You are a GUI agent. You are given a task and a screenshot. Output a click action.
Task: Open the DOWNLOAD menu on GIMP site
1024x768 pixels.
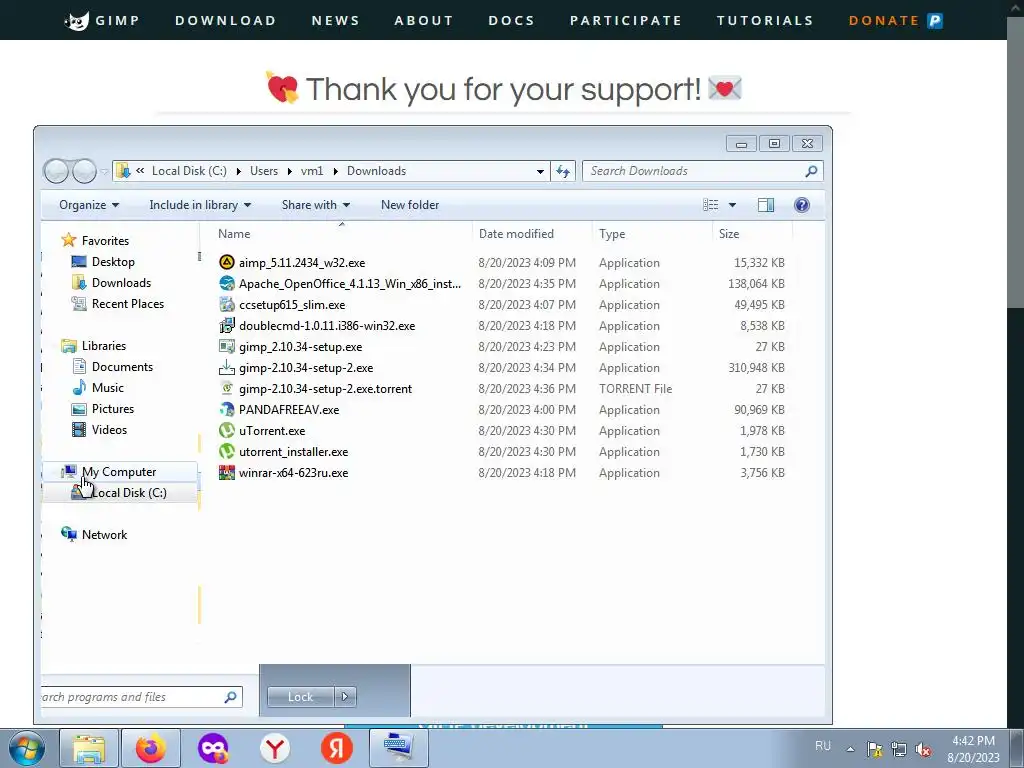(x=225, y=21)
